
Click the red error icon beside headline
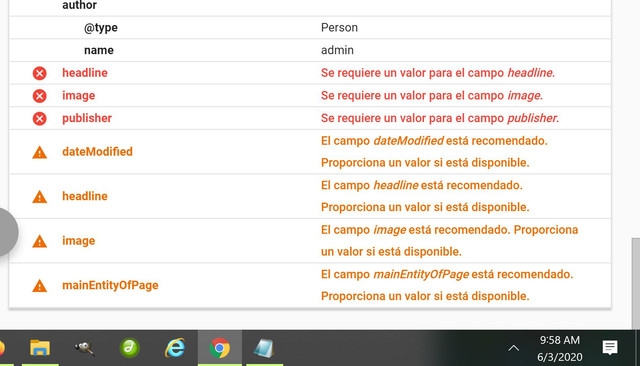(x=40, y=73)
